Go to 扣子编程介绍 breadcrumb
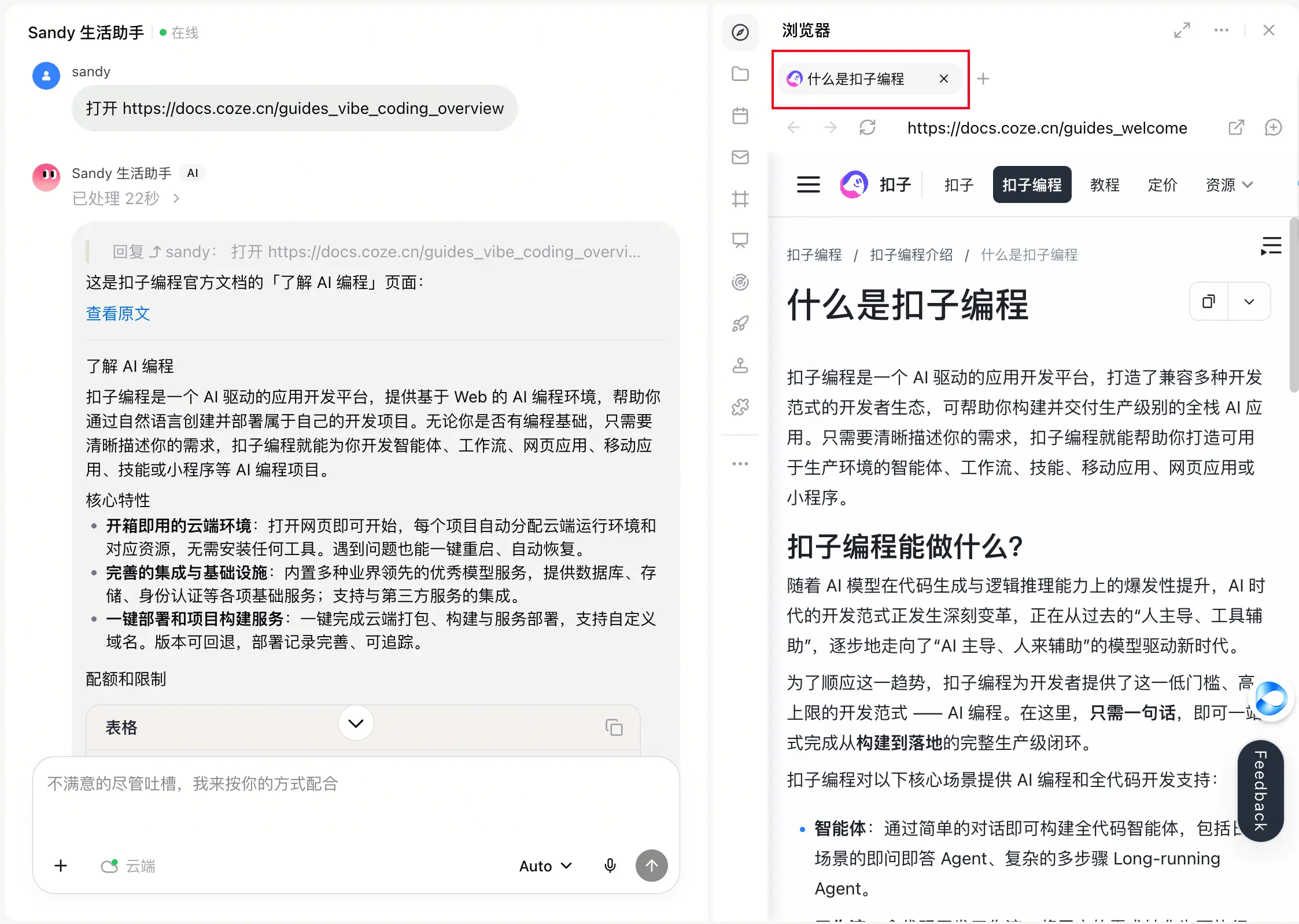The width and height of the screenshot is (1299, 924). 911,254
